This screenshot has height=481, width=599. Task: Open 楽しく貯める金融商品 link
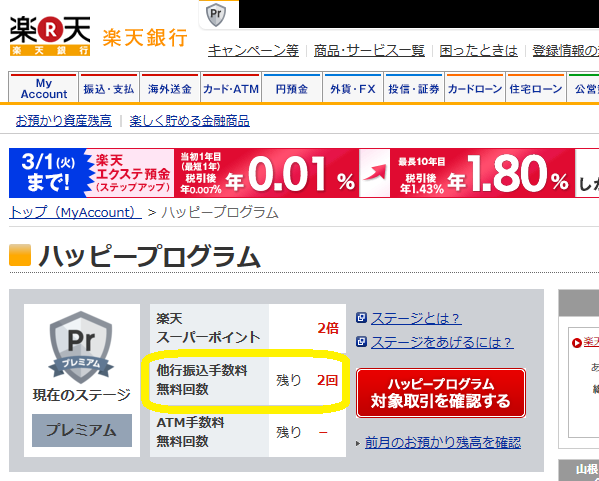pos(189,121)
